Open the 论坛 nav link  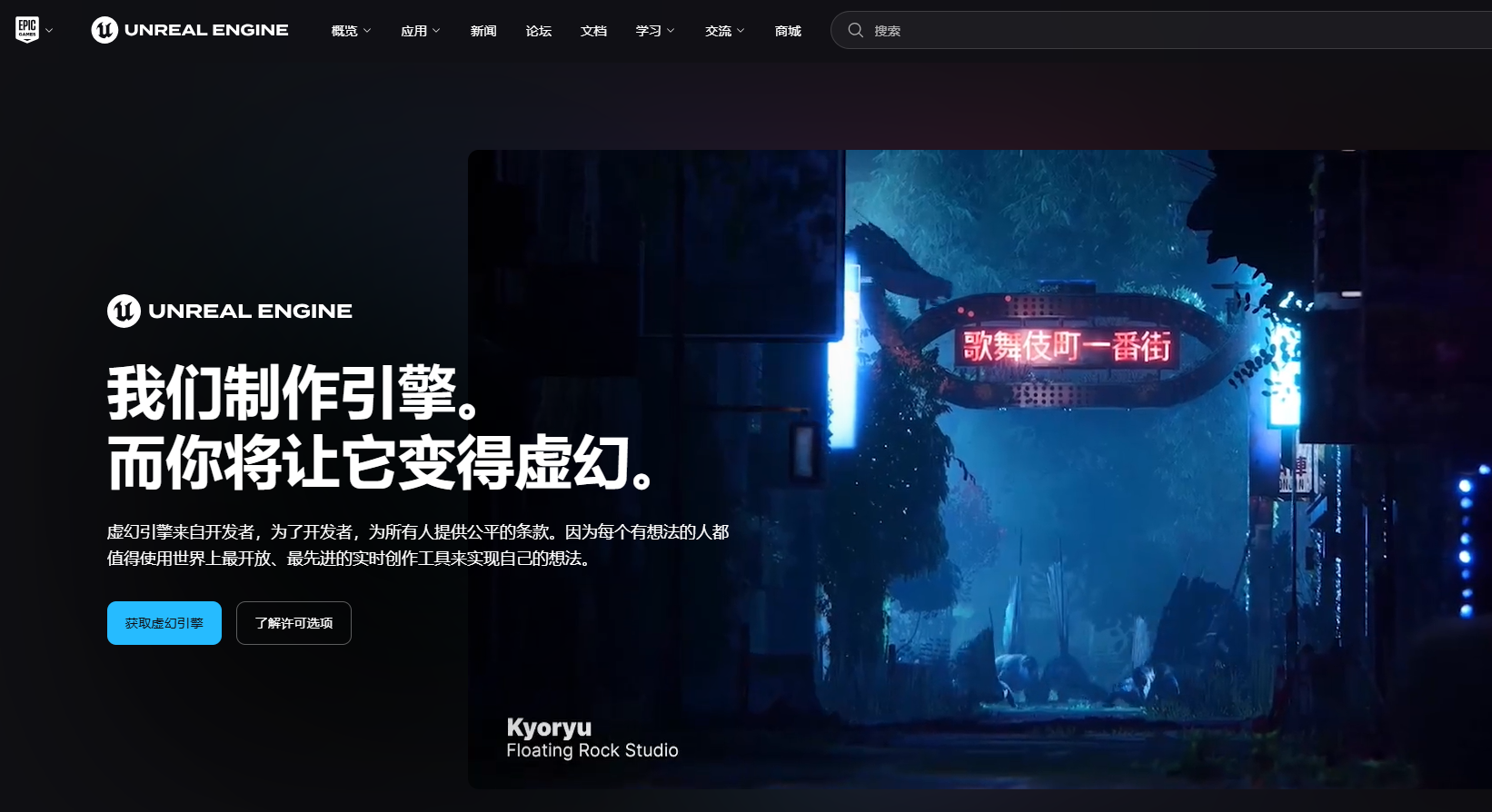(539, 31)
